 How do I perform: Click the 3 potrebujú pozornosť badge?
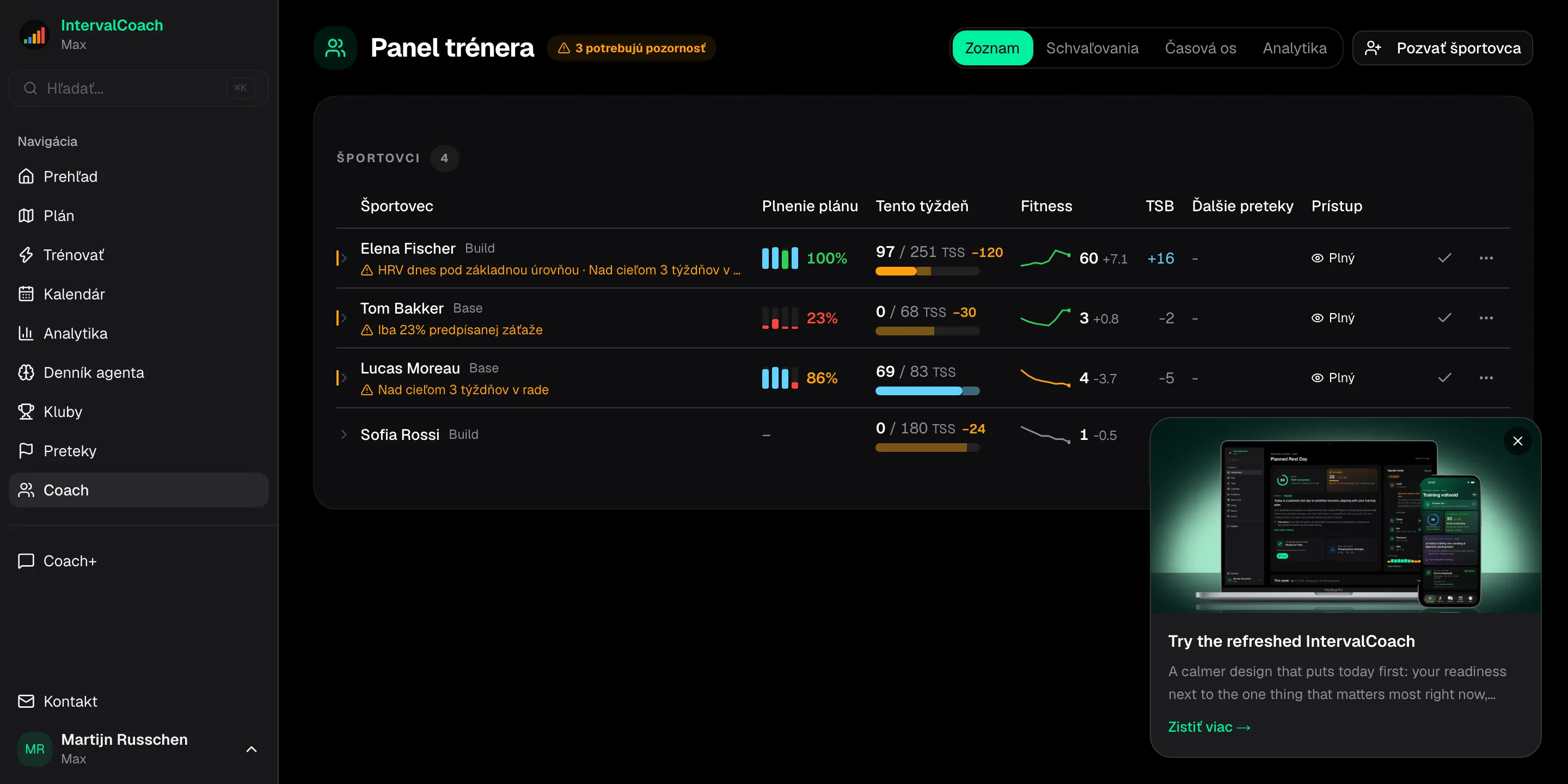[x=631, y=48]
